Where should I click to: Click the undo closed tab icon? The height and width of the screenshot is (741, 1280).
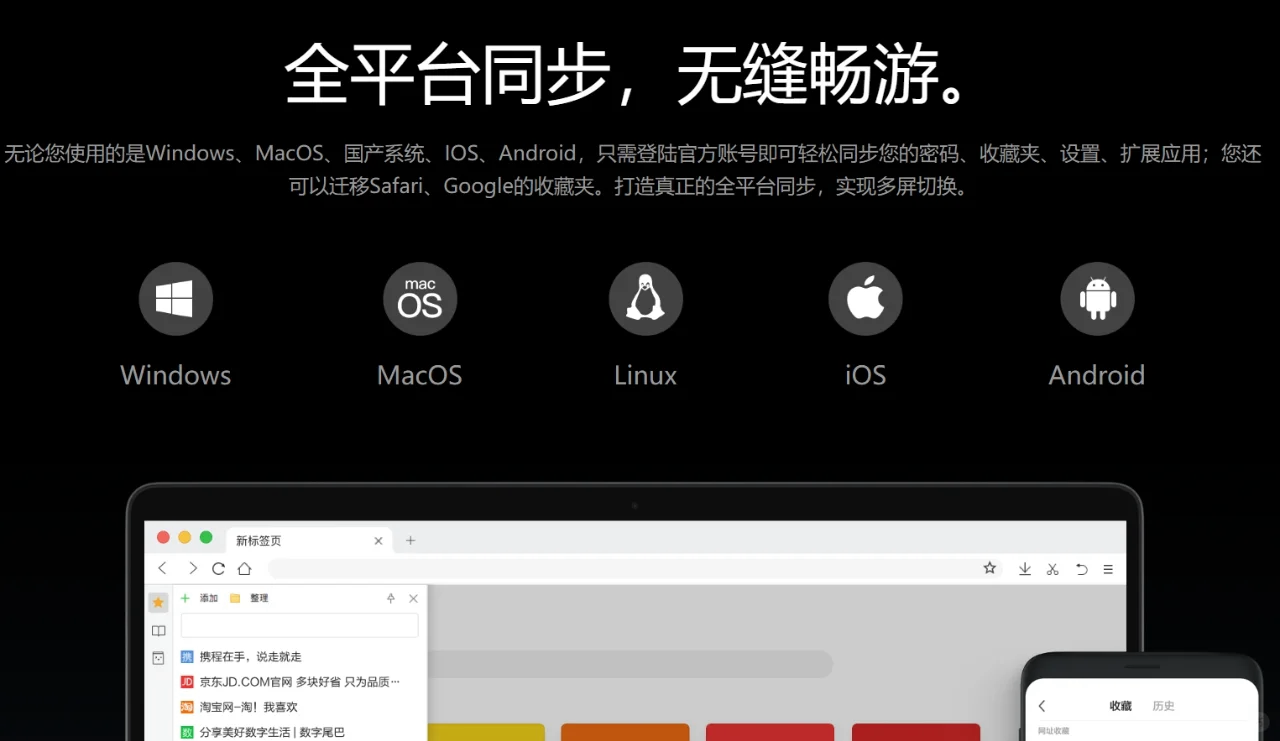point(1081,569)
